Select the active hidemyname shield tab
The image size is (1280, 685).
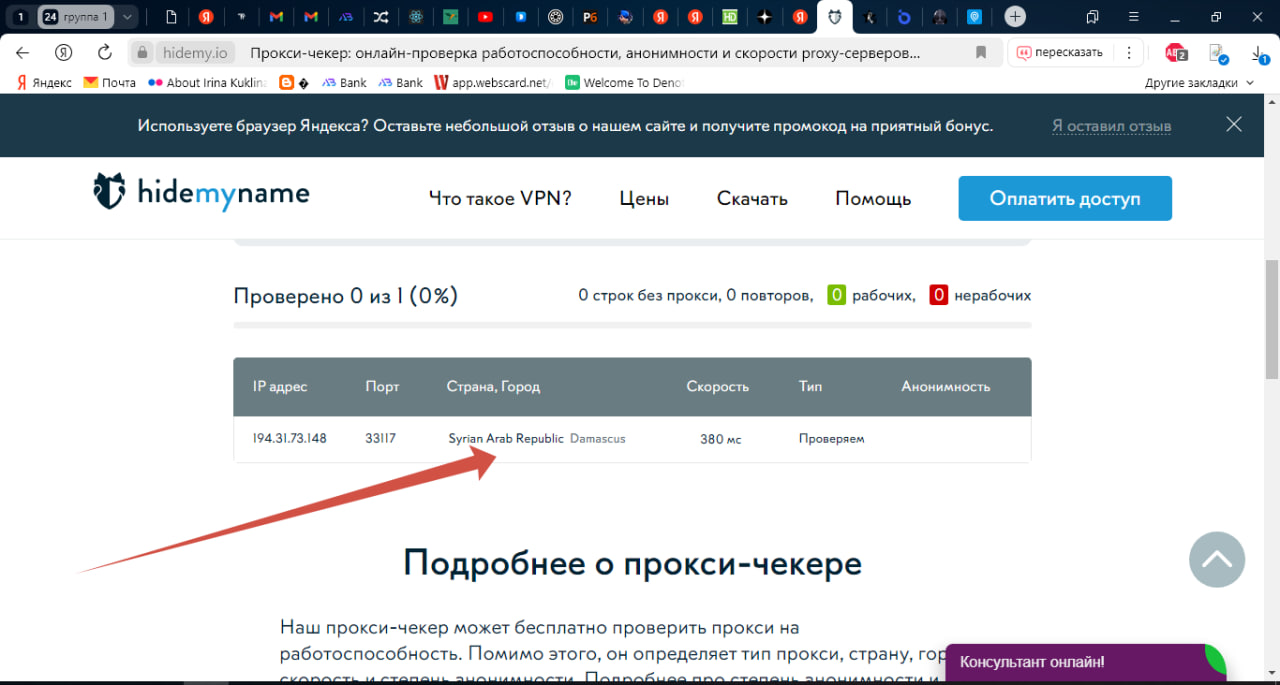(x=835, y=17)
